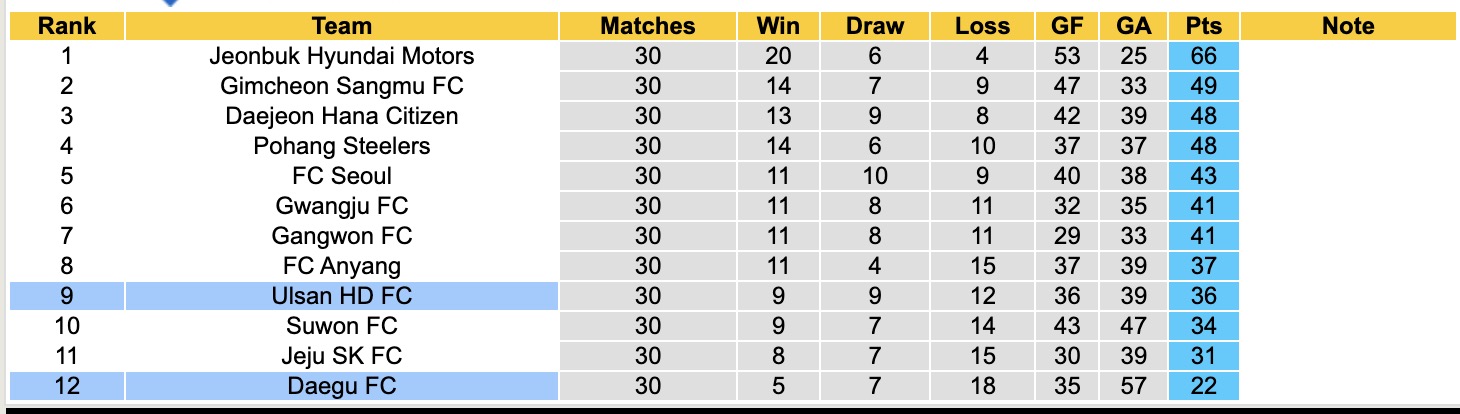
Task: Click the Team column header
Action: pyautogui.click(x=342, y=26)
